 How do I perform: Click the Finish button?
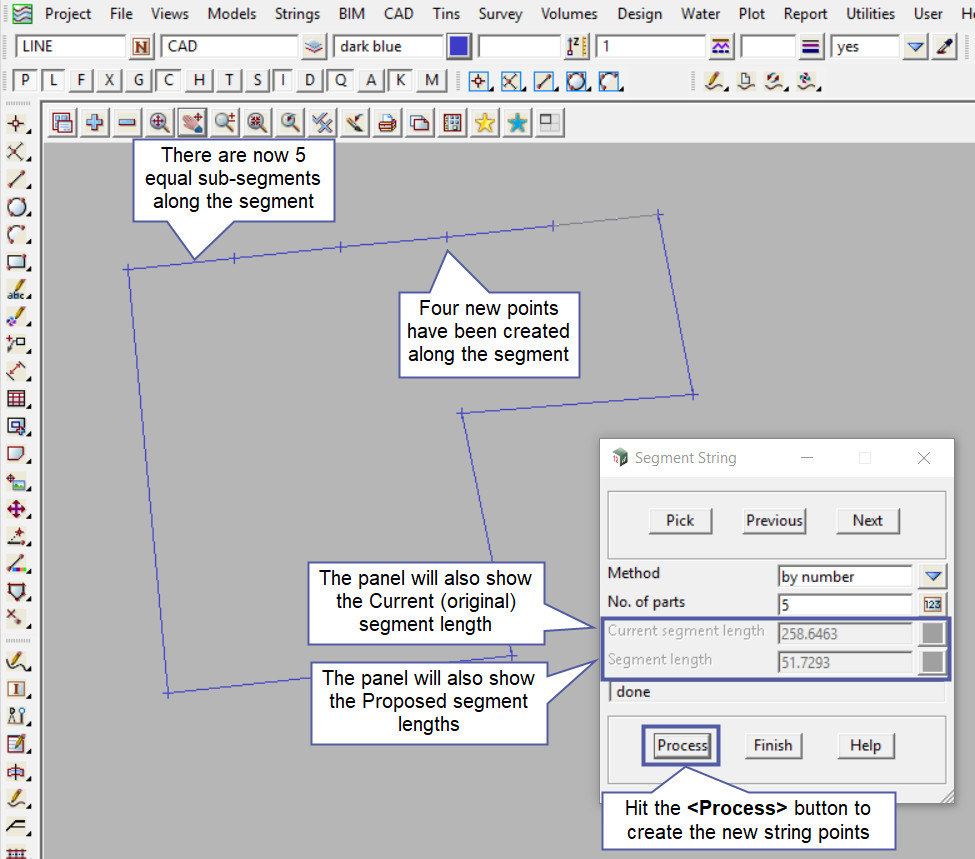tap(772, 745)
